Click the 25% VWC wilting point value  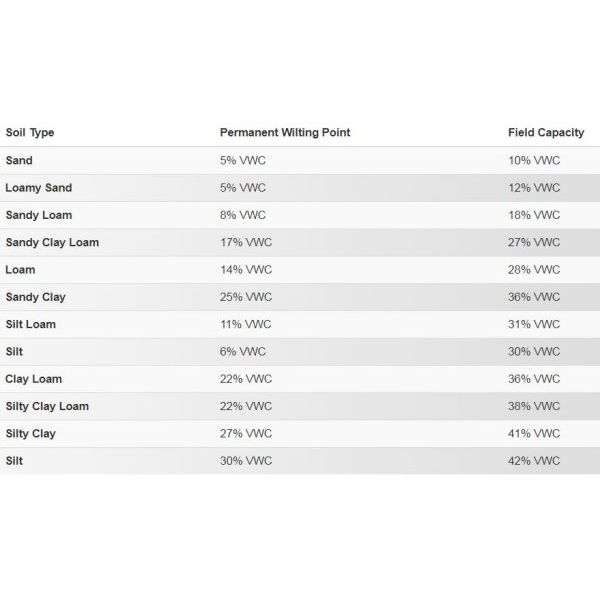point(246,297)
